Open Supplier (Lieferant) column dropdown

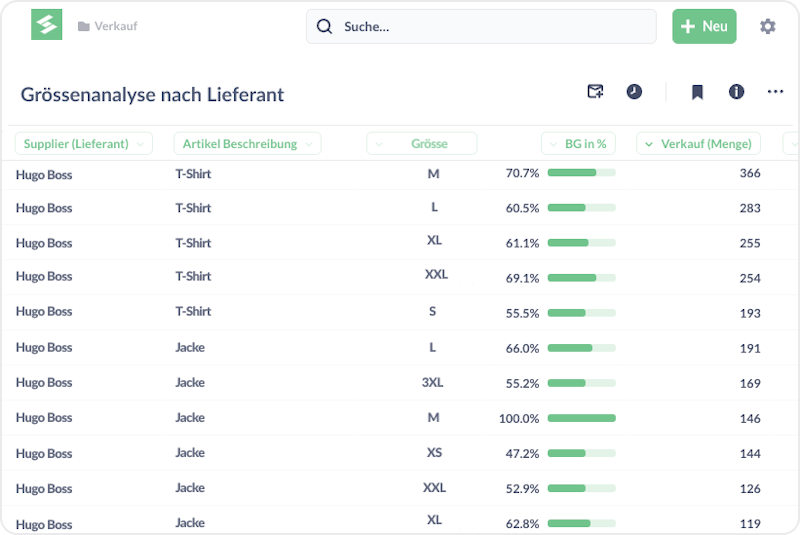point(84,144)
